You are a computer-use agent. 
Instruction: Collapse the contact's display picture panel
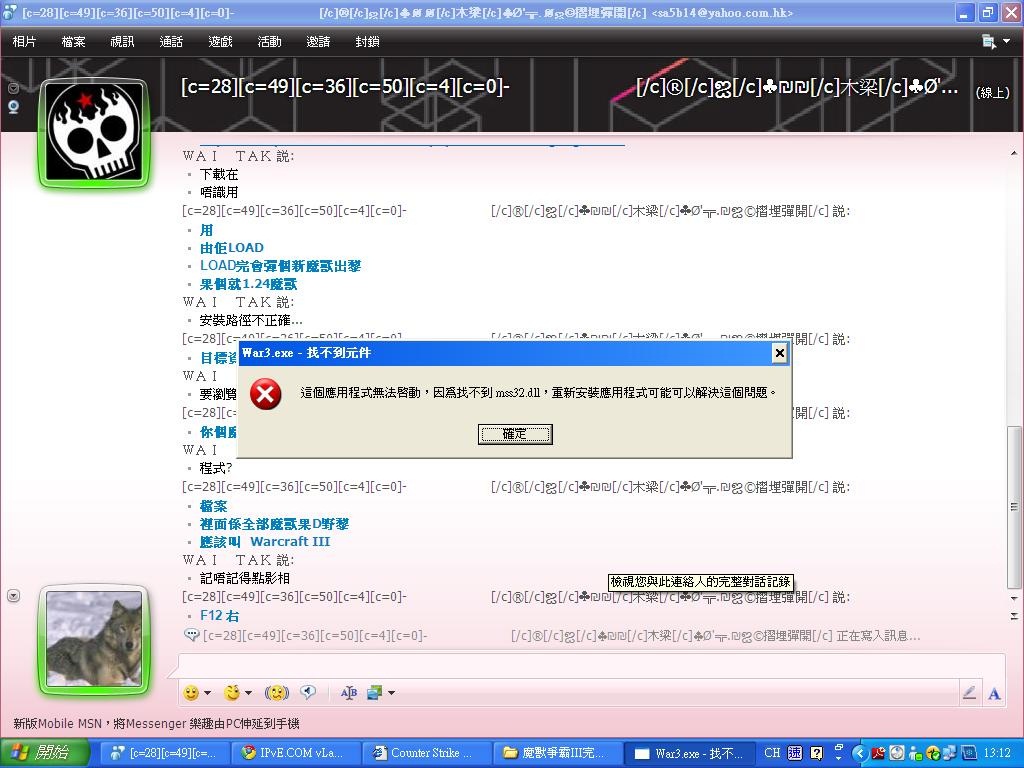click(13, 88)
